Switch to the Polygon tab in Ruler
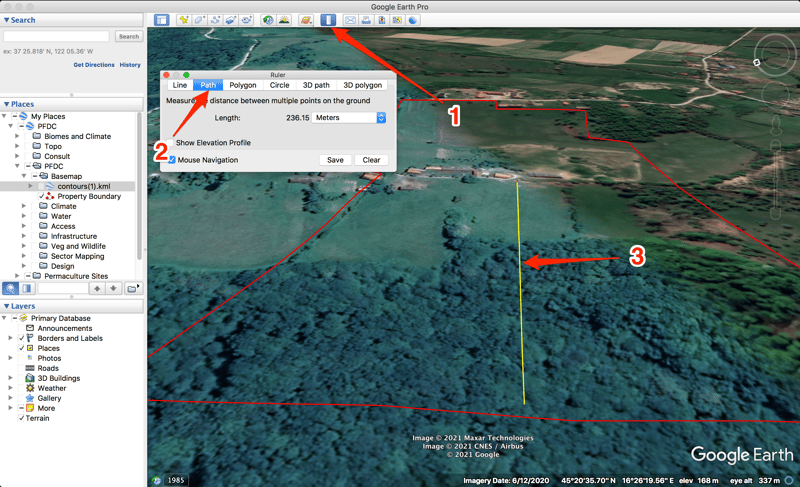The width and height of the screenshot is (800, 487). 243,85
